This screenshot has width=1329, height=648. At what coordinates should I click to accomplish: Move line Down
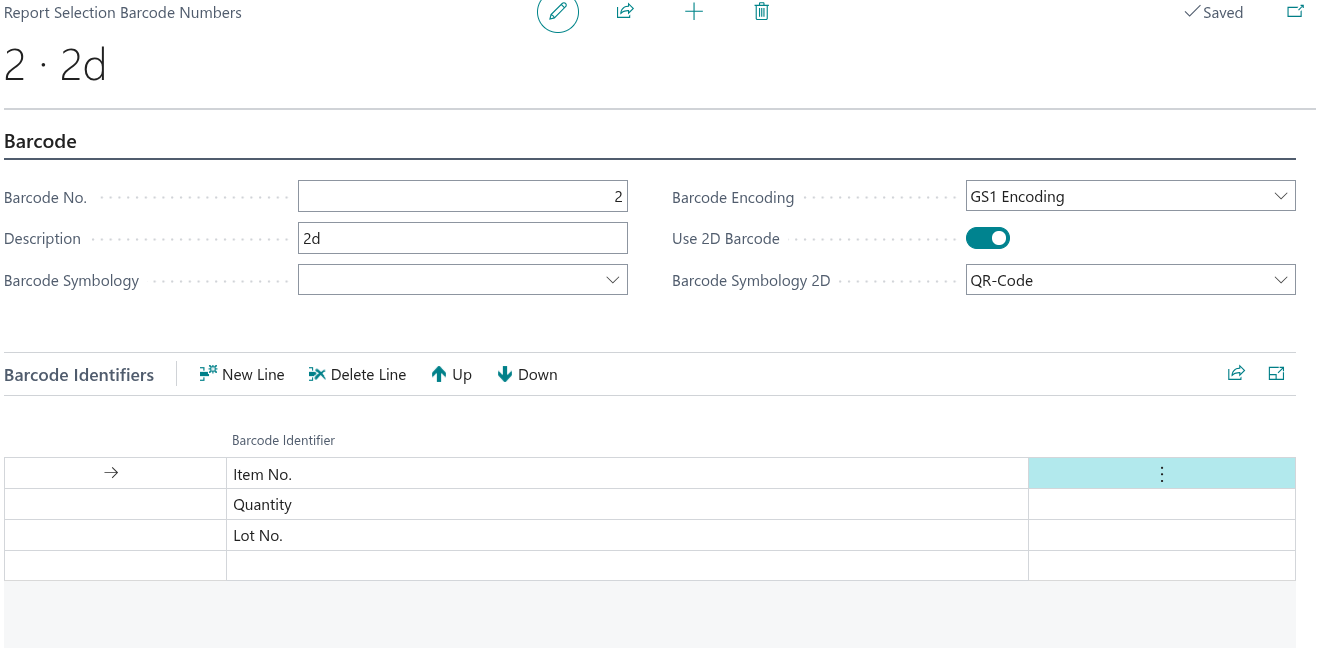point(527,374)
